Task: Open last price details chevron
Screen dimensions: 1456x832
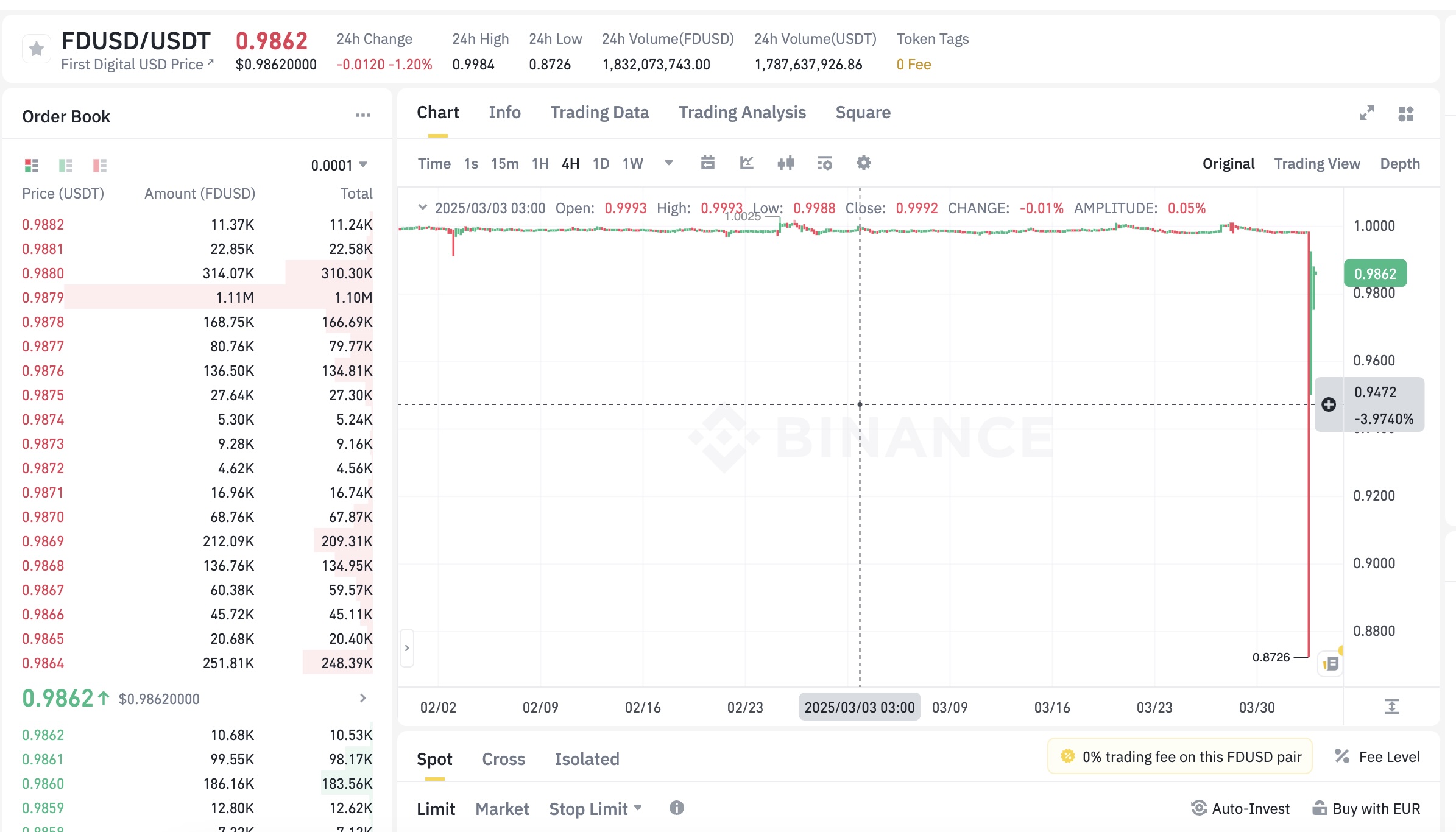Action: pos(363,698)
